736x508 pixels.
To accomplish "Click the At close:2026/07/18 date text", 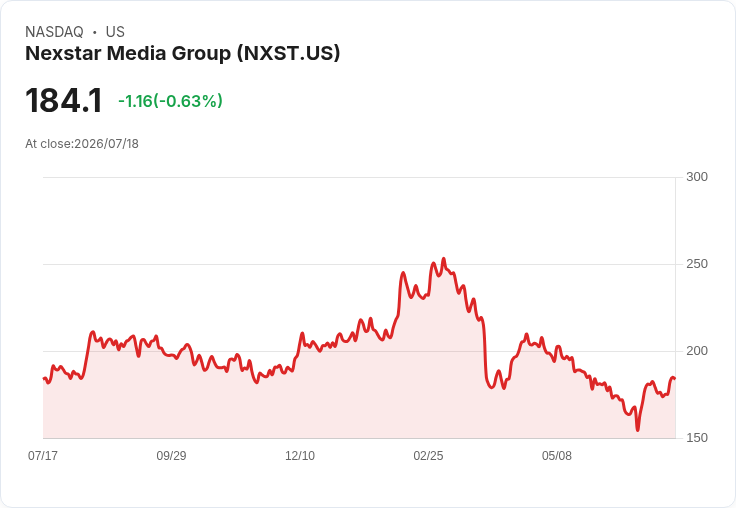I will (x=82, y=144).
